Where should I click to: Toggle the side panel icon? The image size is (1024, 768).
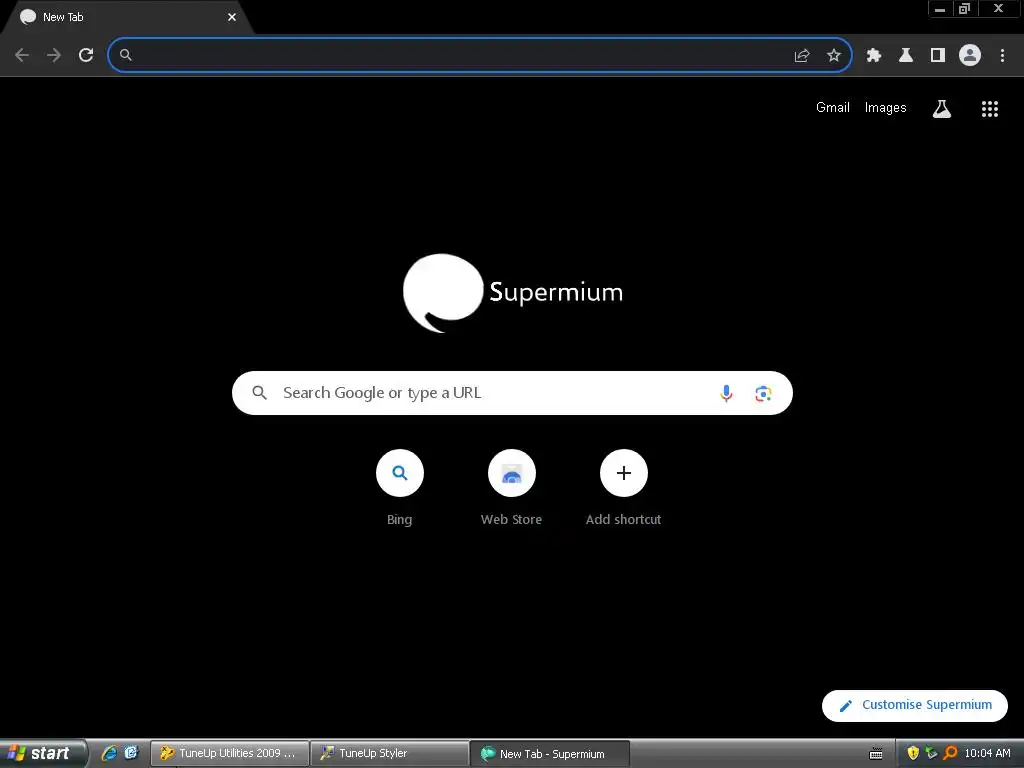938,56
